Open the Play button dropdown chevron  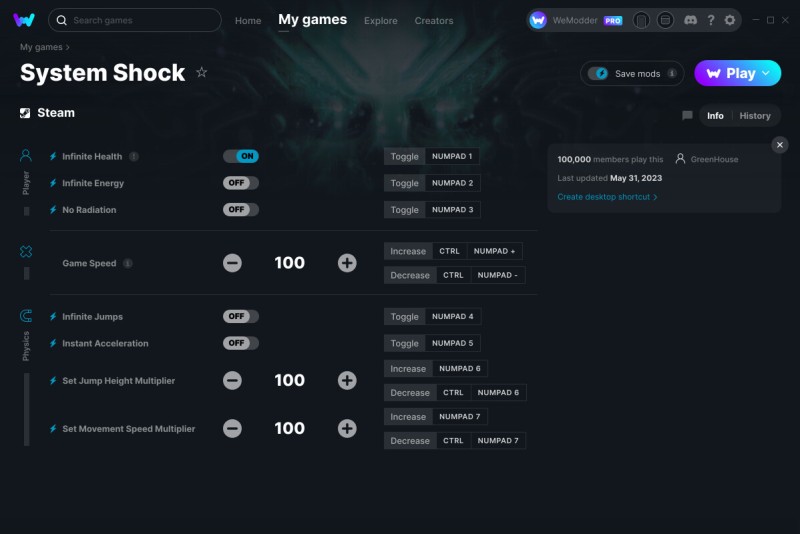pos(766,73)
